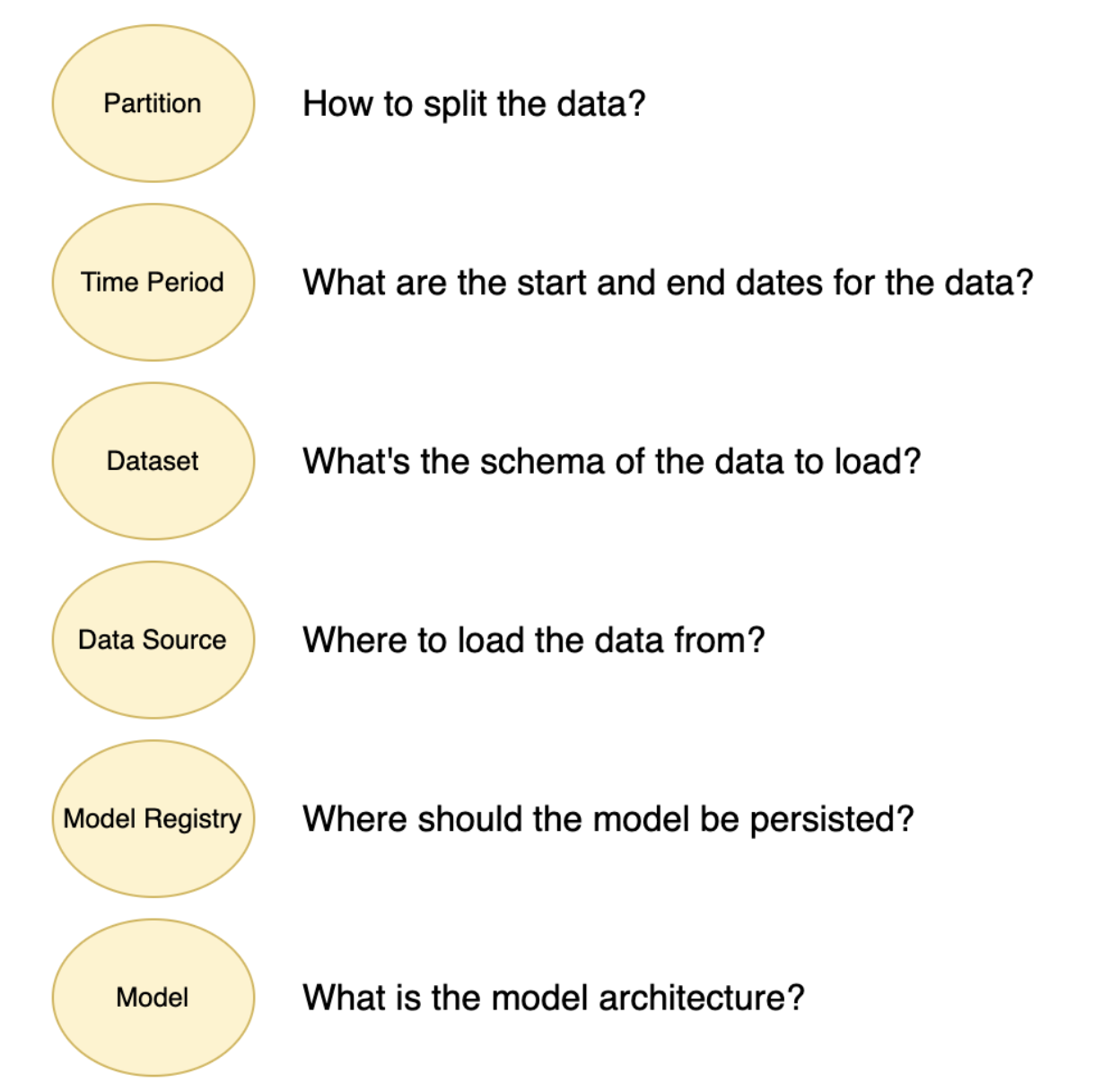Click the 'How to split the data?' text
This screenshot has width=1120, height=1091.
point(474,104)
